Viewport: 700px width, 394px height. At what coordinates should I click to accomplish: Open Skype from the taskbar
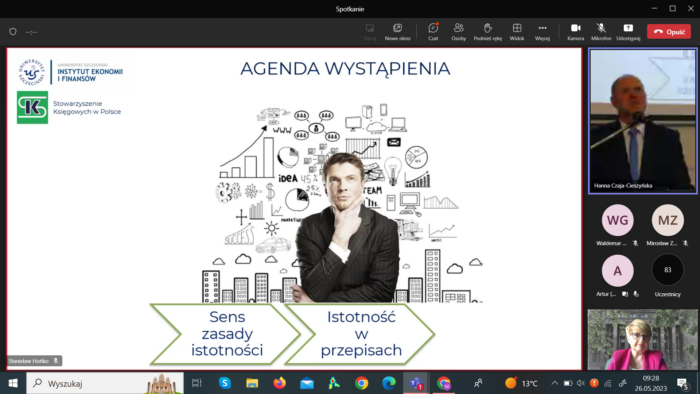[225, 383]
